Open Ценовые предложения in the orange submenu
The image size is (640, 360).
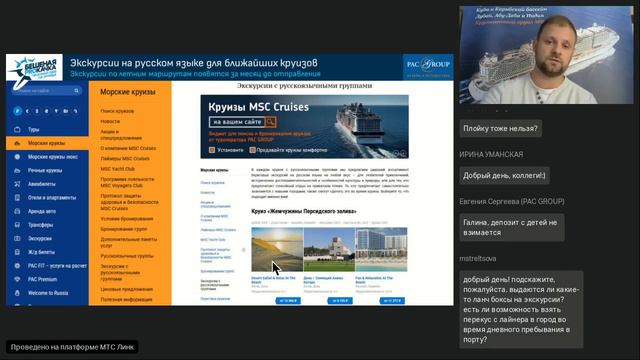pos(127,289)
